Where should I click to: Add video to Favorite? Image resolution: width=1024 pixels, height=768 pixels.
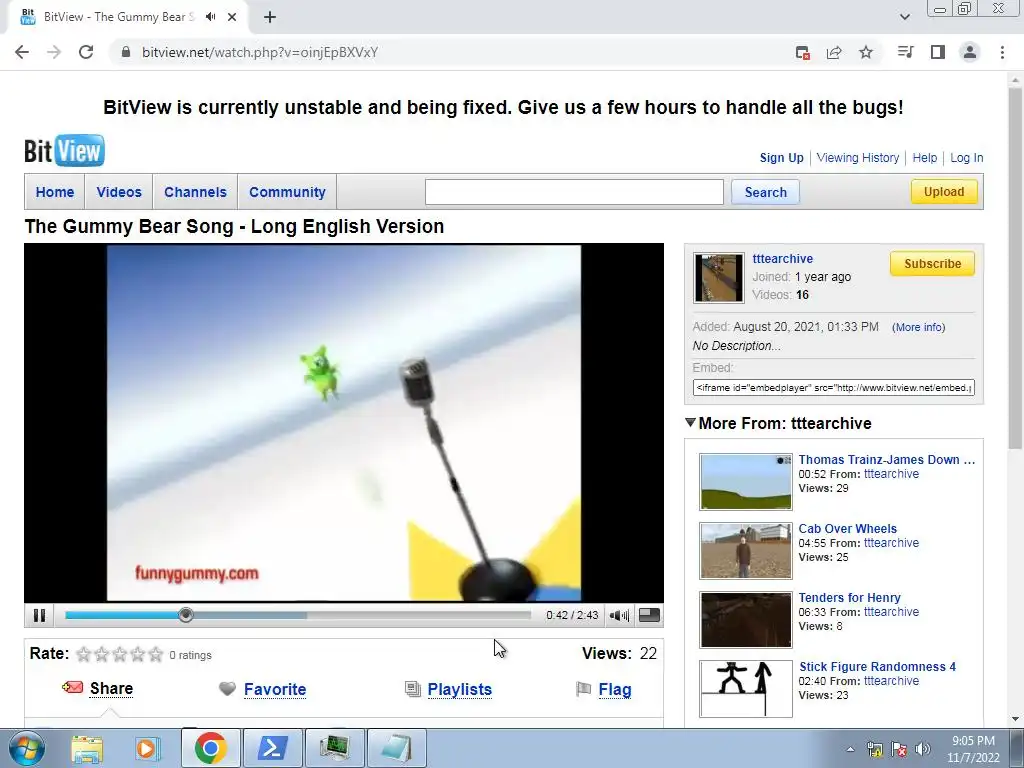pos(275,689)
